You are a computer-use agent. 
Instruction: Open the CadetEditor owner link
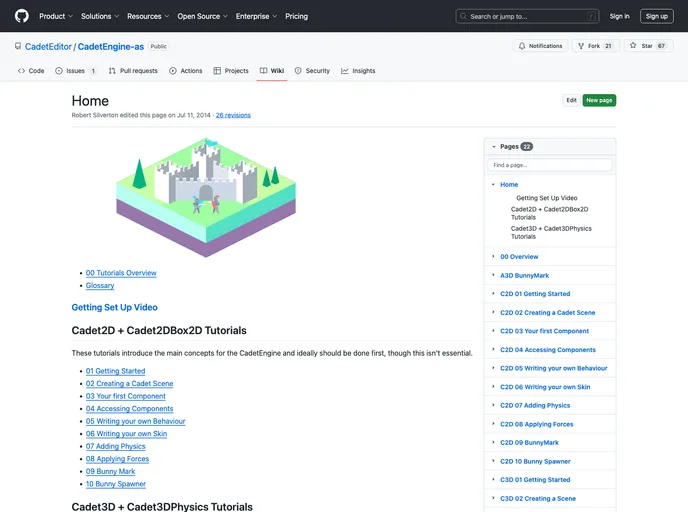point(48,47)
